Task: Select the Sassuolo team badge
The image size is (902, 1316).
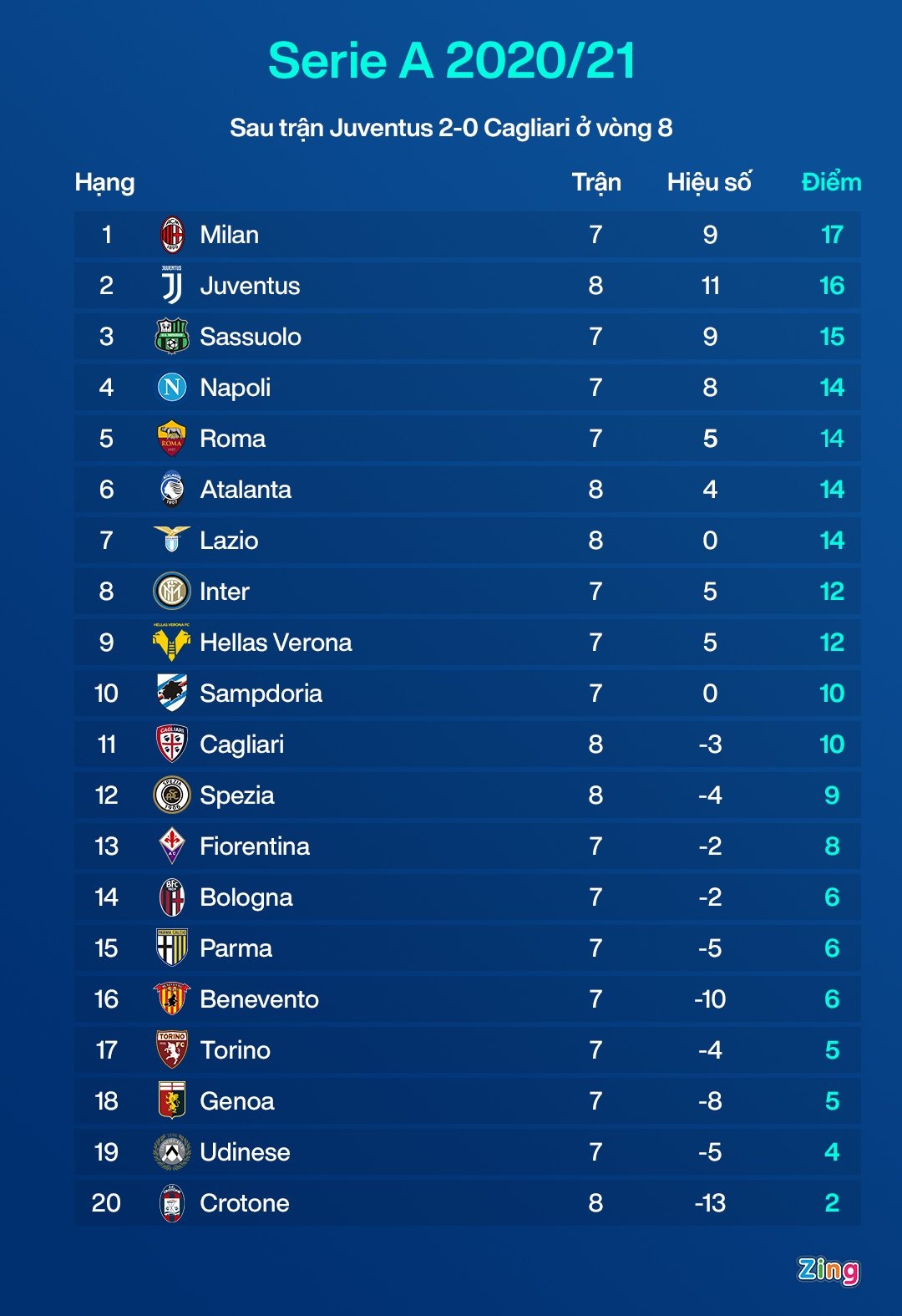Action: (x=172, y=337)
